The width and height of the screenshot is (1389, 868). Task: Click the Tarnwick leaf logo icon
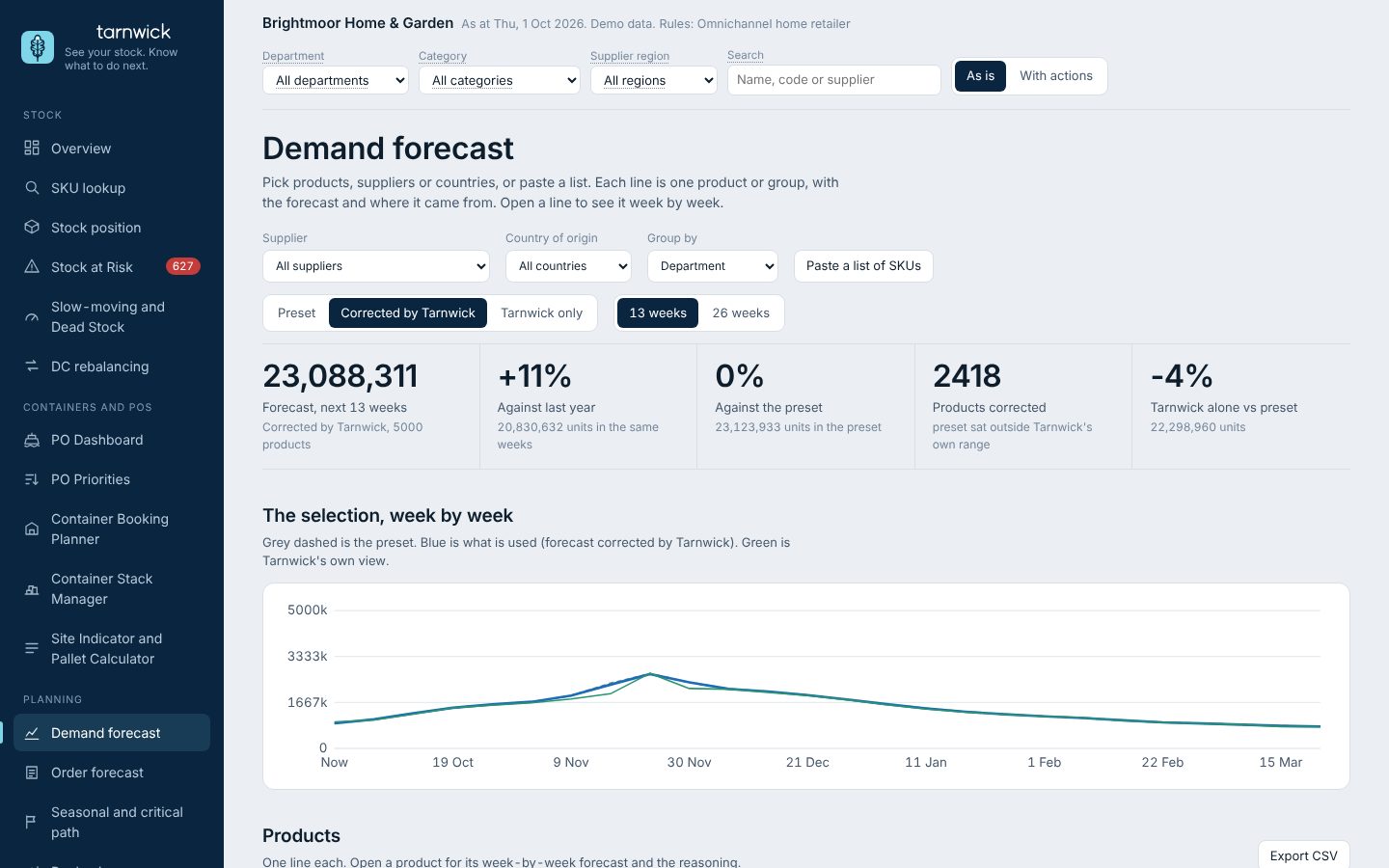pos(38,47)
